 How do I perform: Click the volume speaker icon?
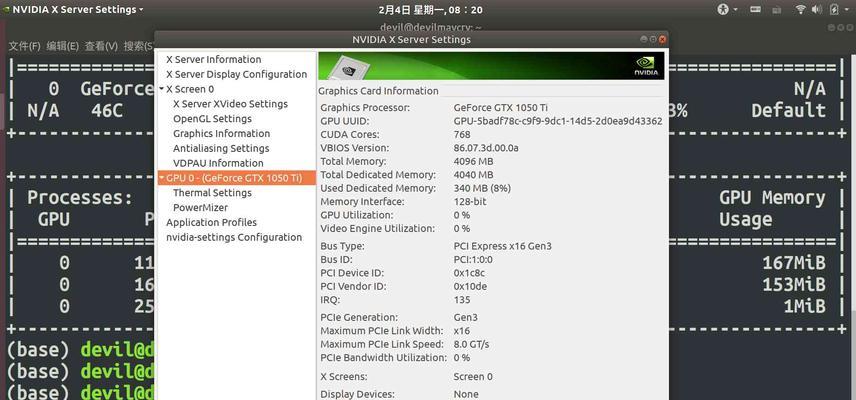(x=817, y=9)
